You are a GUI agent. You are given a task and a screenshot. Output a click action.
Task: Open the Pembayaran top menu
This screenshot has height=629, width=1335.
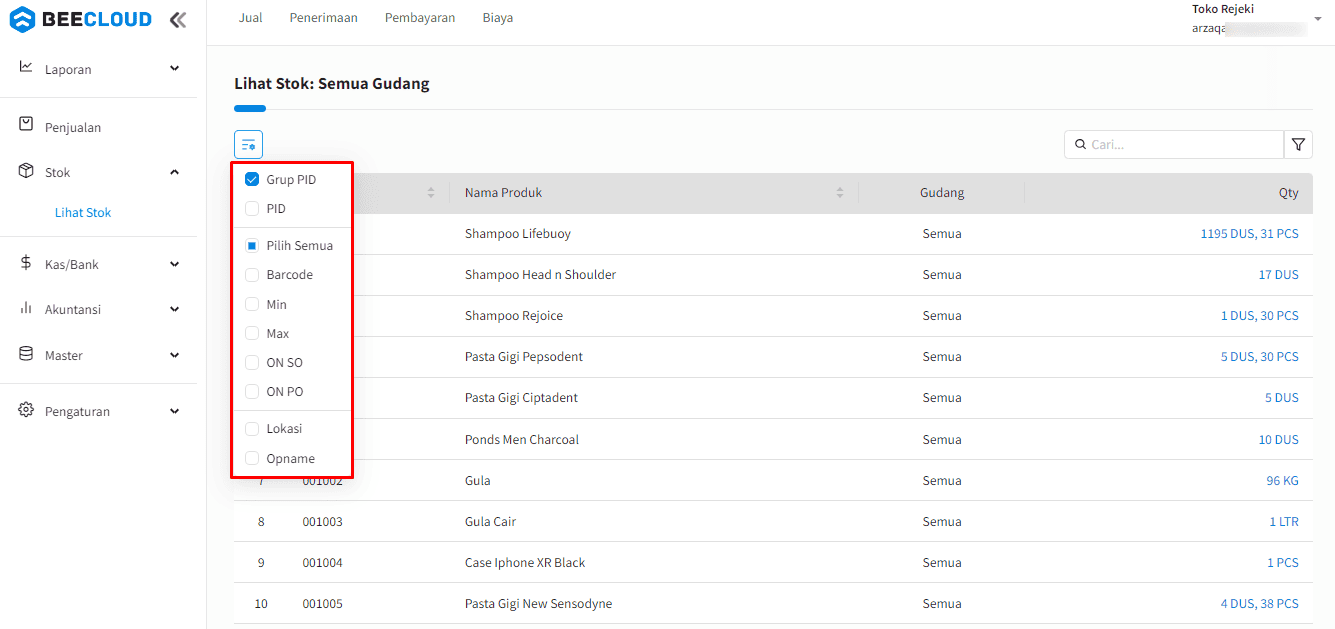tap(420, 18)
